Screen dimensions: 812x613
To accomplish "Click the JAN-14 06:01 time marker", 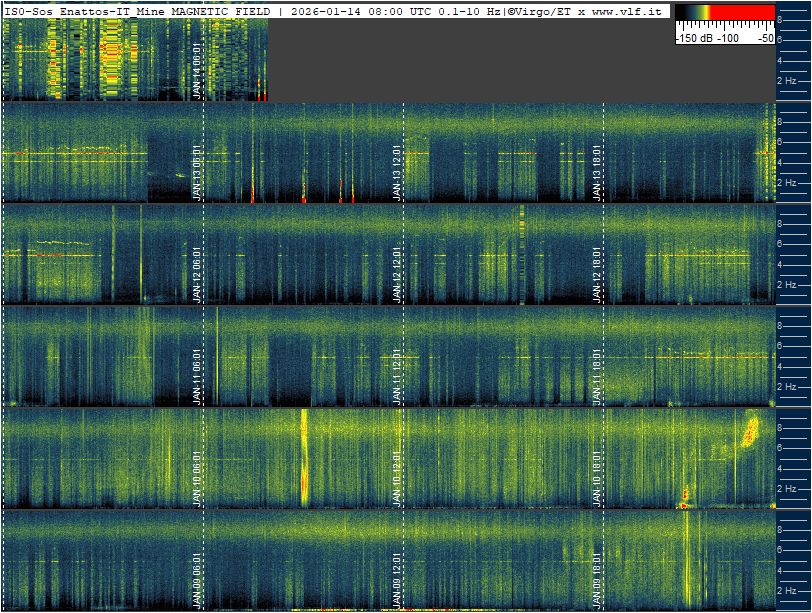I will click(x=197, y=70).
